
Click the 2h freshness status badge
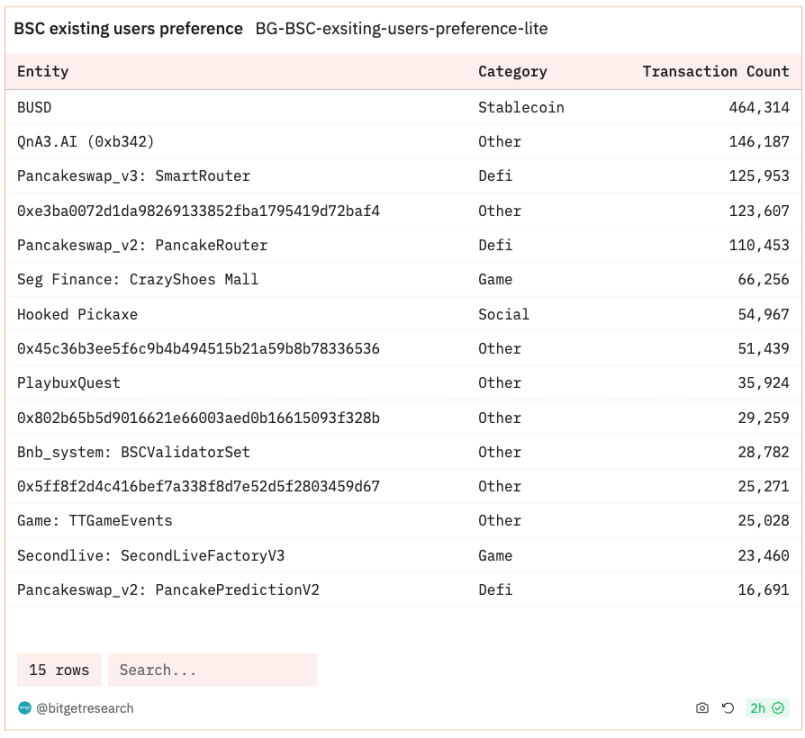(x=767, y=708)
